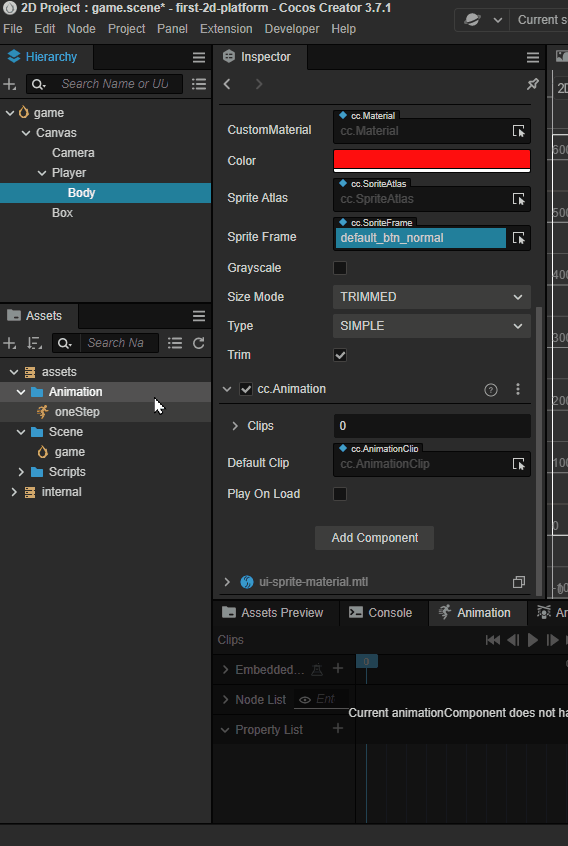The height and width of the screenshot is (846, 568).
Task: Open the Node menu
Action: 81,29
